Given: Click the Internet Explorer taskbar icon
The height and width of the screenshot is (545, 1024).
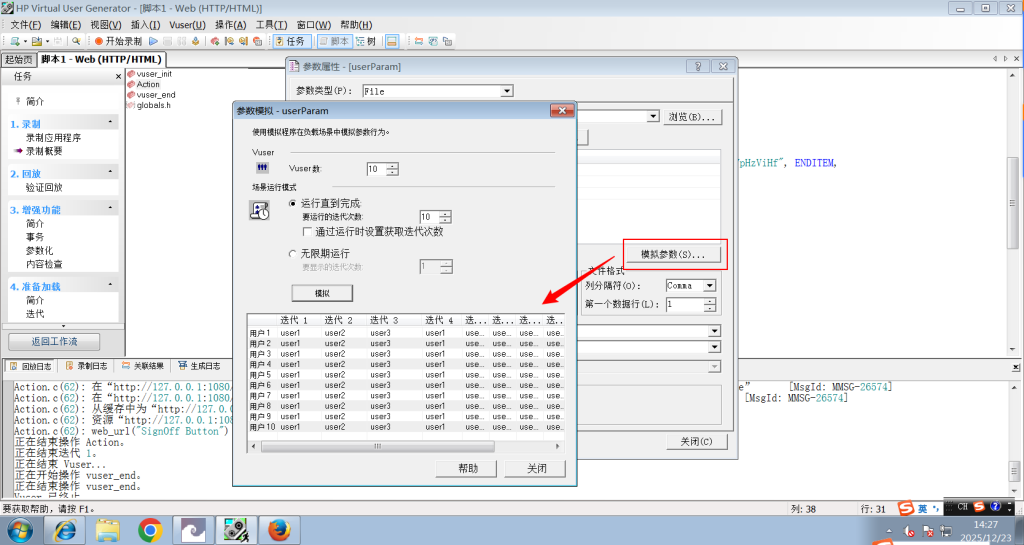Looking at the screenshot, I should [x=63, y=529].
